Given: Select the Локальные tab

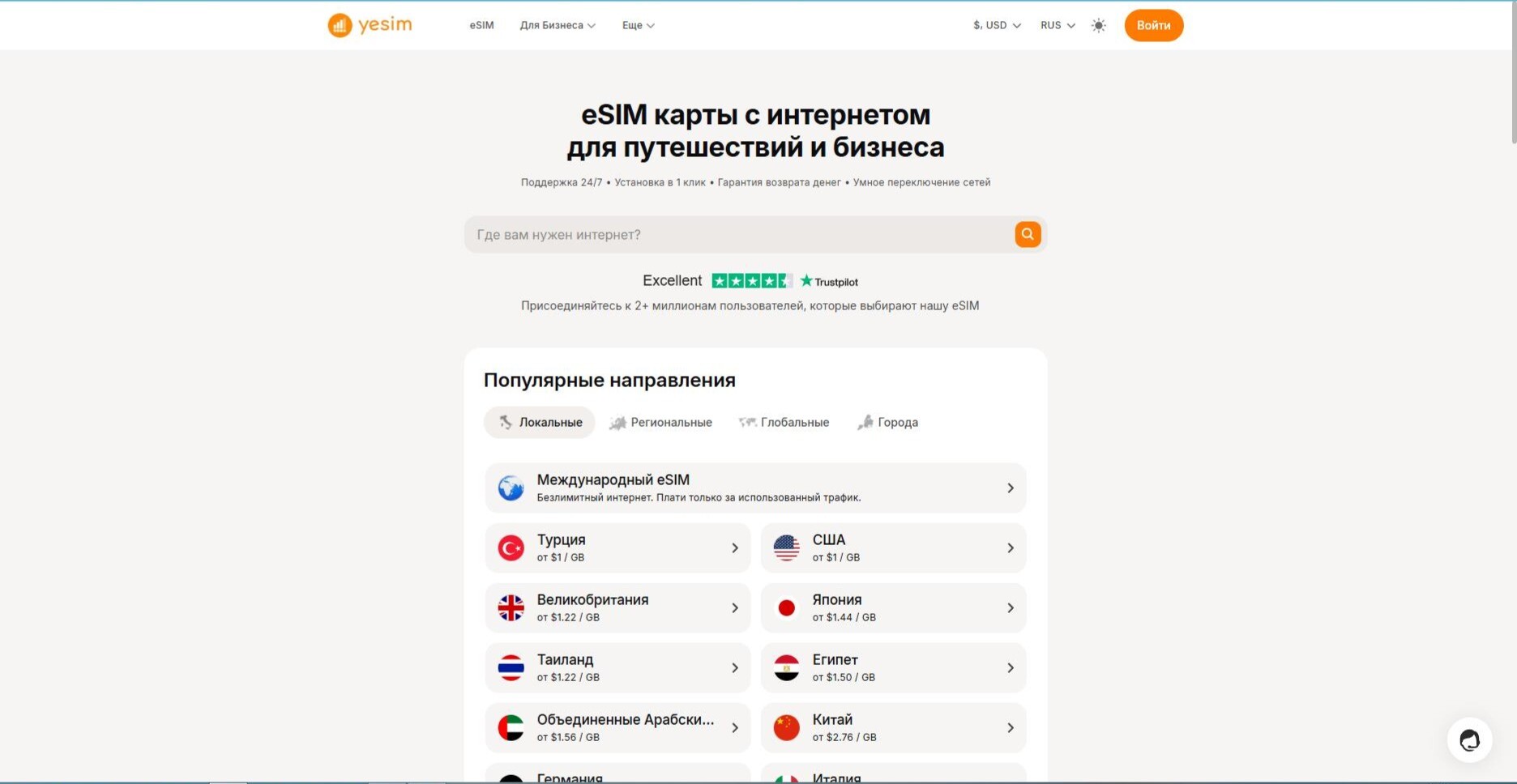Looking at the screenshot, I should (540, 422).
